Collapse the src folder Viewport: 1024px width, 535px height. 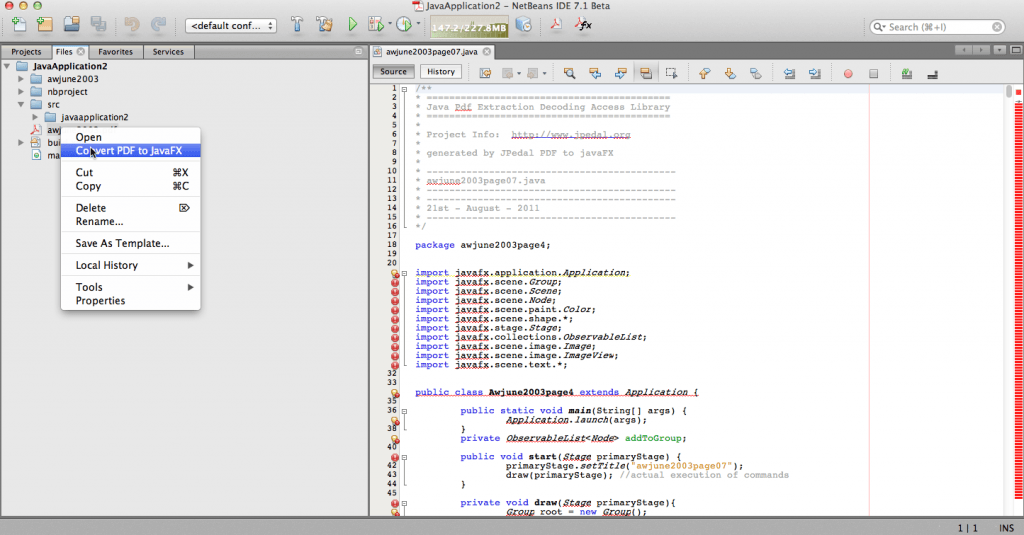click(x=21, y=104)
